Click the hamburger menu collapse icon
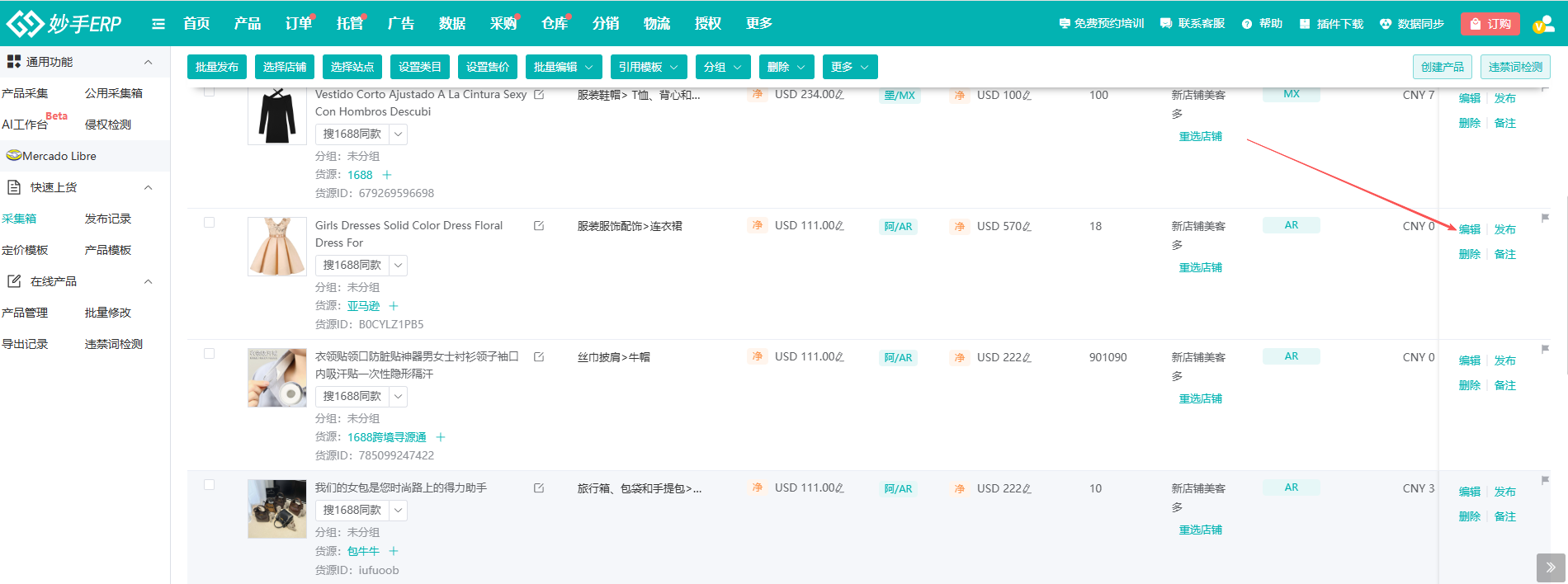1568x584 pixels. [158, 24]
